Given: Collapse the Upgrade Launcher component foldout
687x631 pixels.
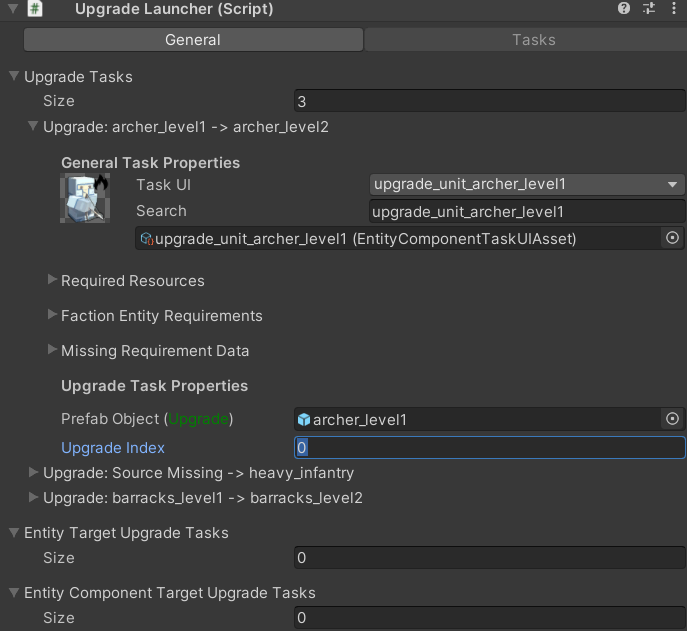Looking at the screenshot, I should [13, 8].
